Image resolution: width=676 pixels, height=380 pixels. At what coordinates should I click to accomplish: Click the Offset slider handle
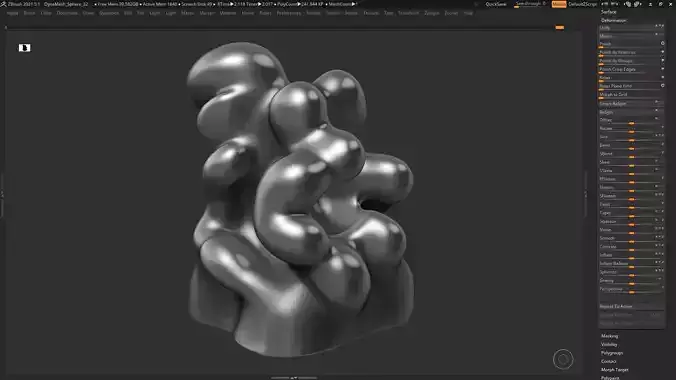point(631,123)
